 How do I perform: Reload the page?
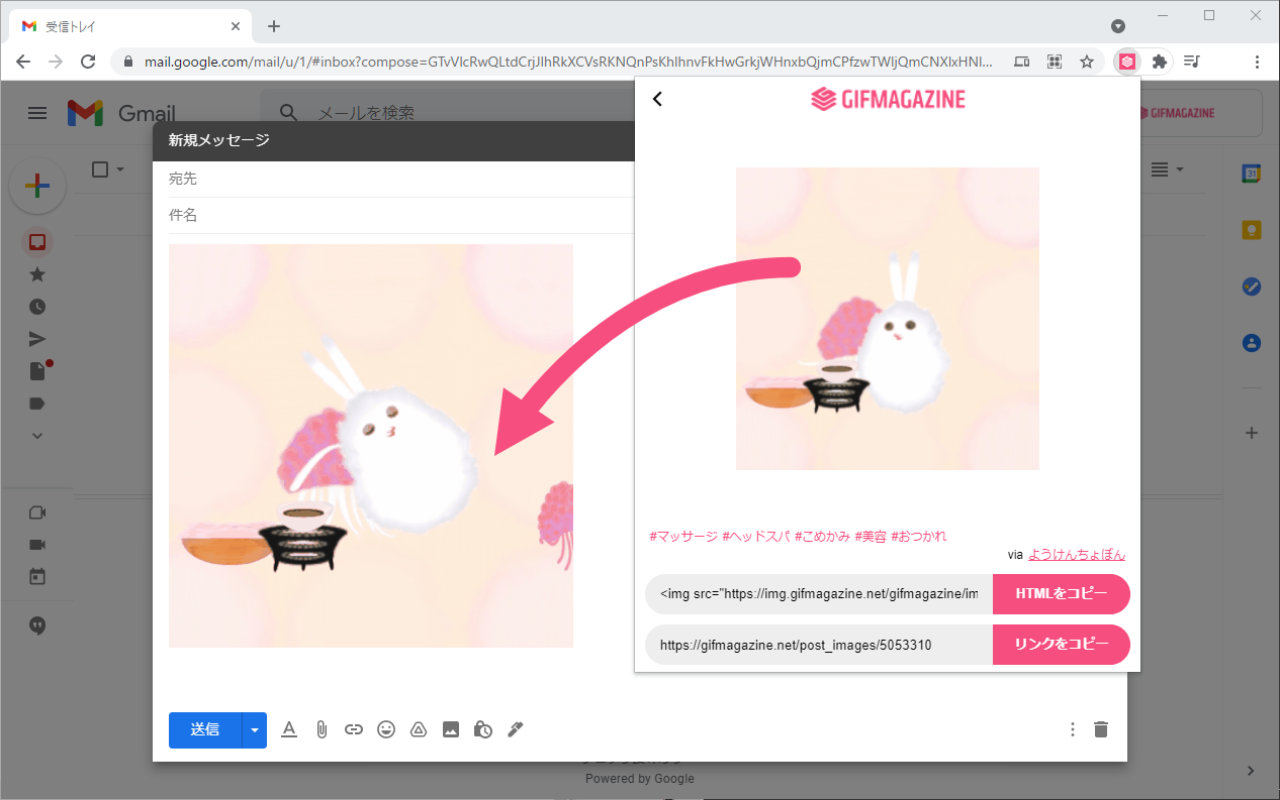(x=88, y=61)
